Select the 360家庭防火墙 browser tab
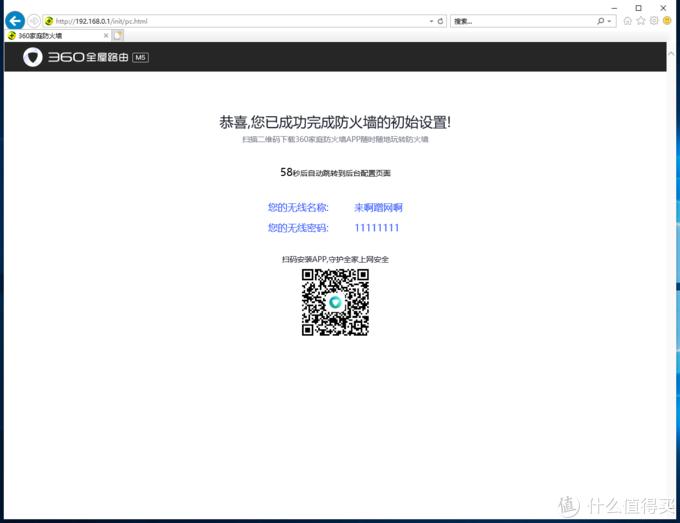Viewport: 680px width, 523px height. coord(57,36)
